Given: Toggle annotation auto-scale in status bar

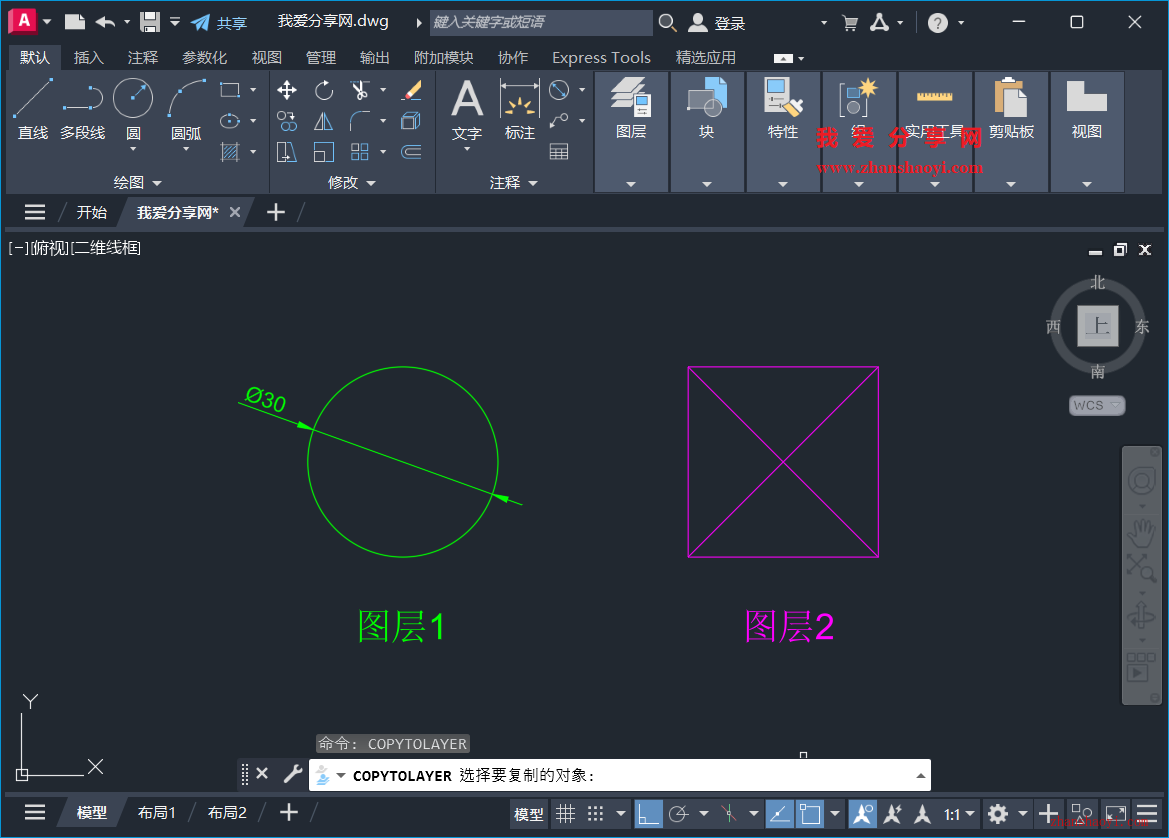Looking at the screenshot, I should 892,813.
